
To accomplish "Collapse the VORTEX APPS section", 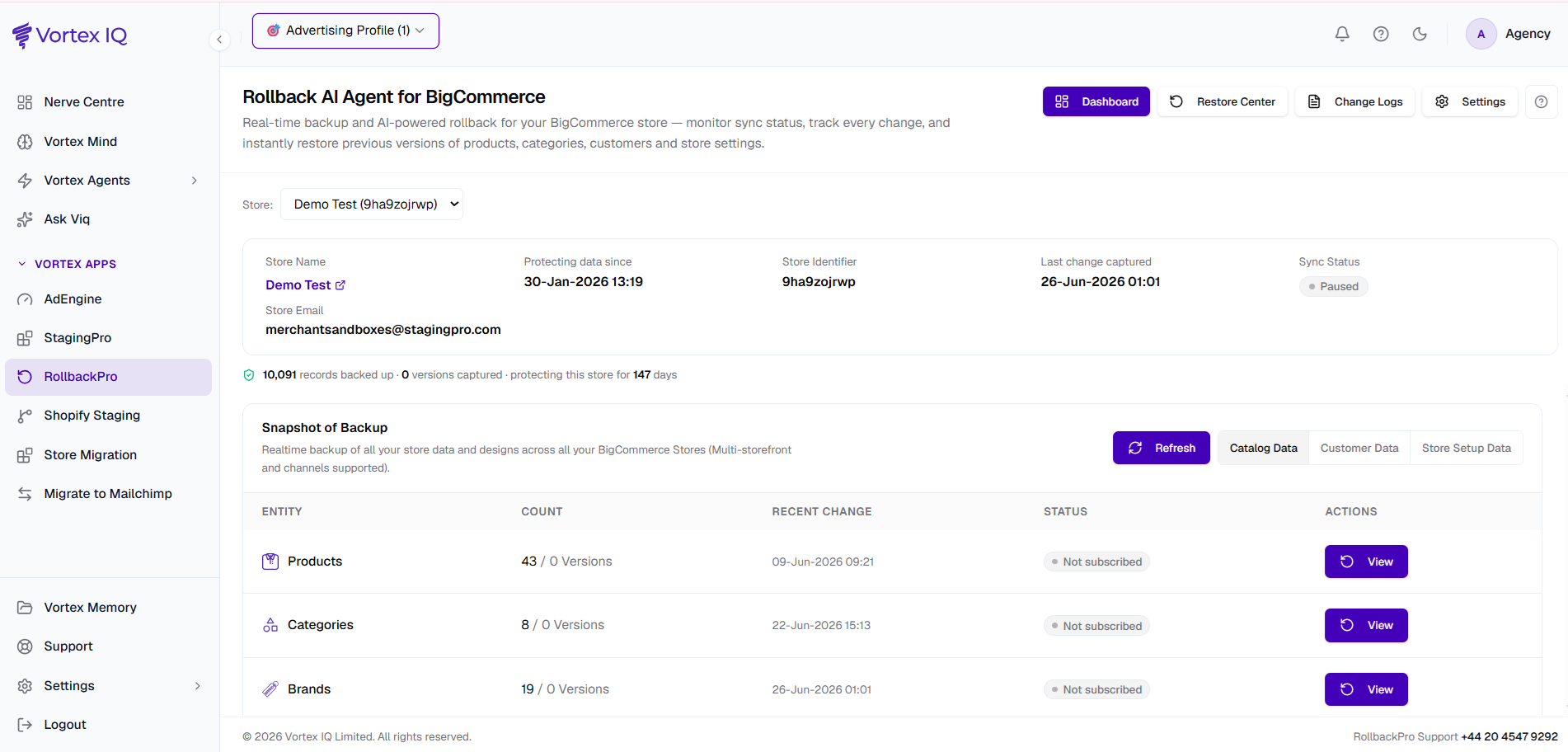I will [x=67, y=264].
